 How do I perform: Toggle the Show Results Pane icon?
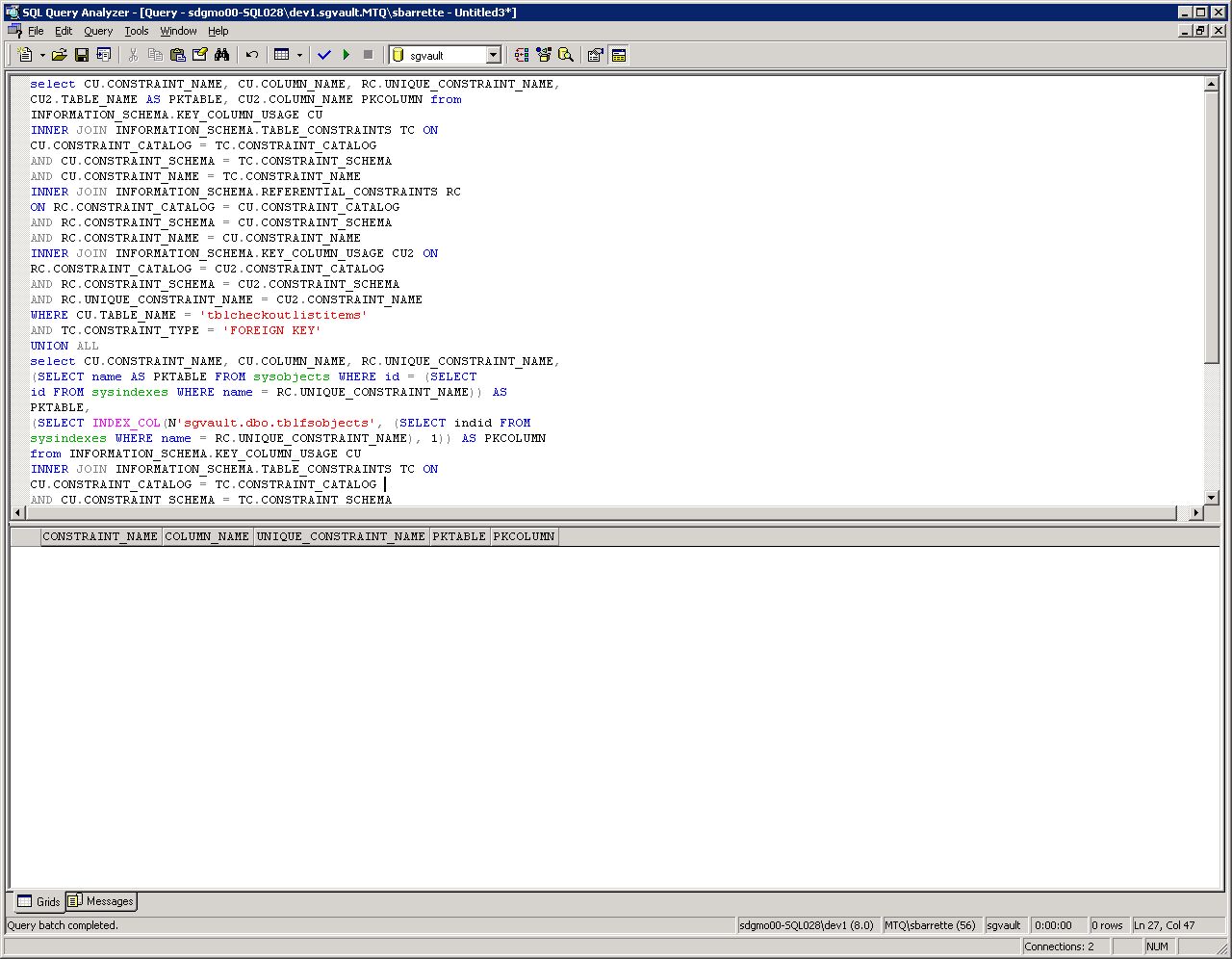[x=619, y=55]
